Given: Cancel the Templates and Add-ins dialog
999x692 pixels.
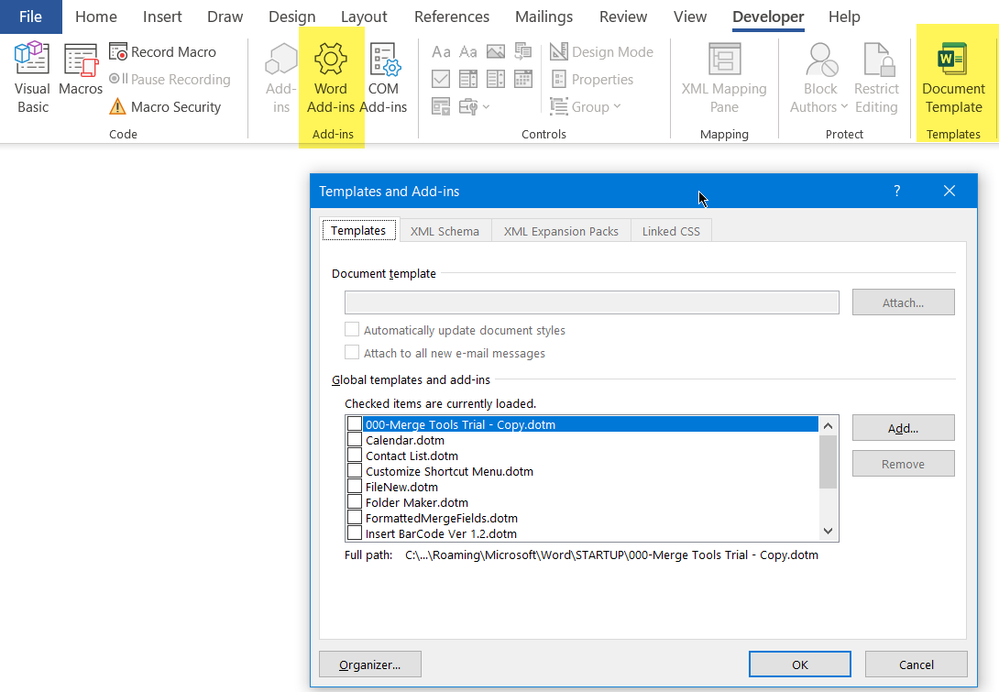Looking at the screenshot, I should pos(916,665).
